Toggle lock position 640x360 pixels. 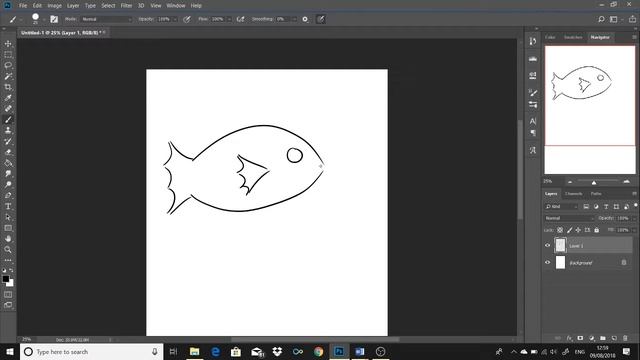[578, 230]
